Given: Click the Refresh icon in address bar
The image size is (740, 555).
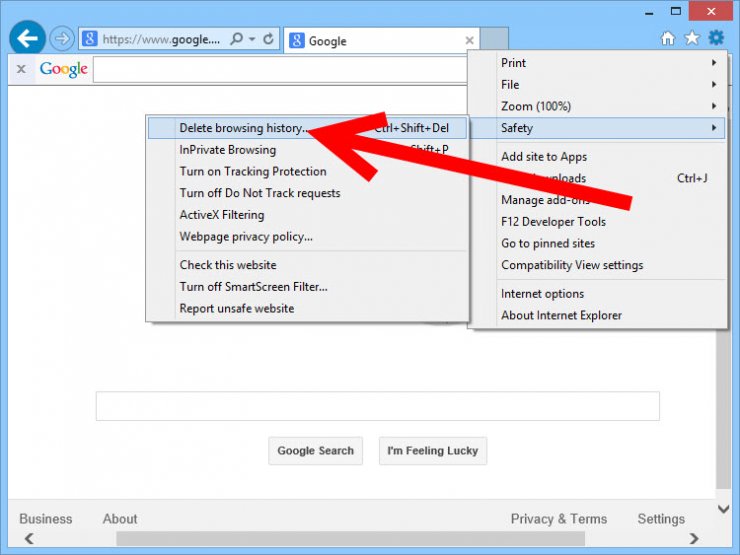Looking at the screenshot, I should 269,39.
